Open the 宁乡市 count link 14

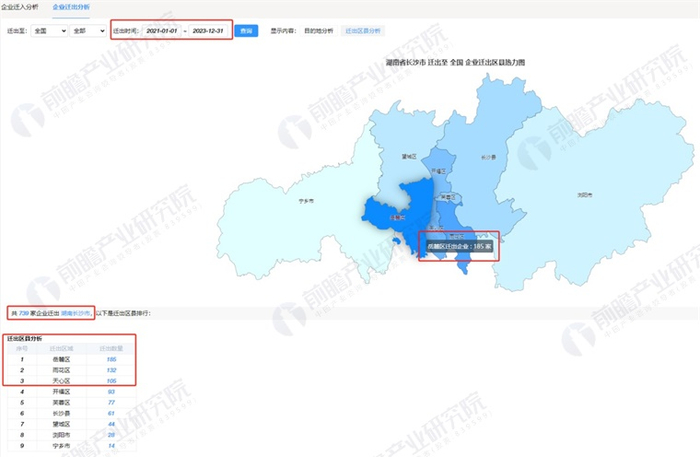111,445
